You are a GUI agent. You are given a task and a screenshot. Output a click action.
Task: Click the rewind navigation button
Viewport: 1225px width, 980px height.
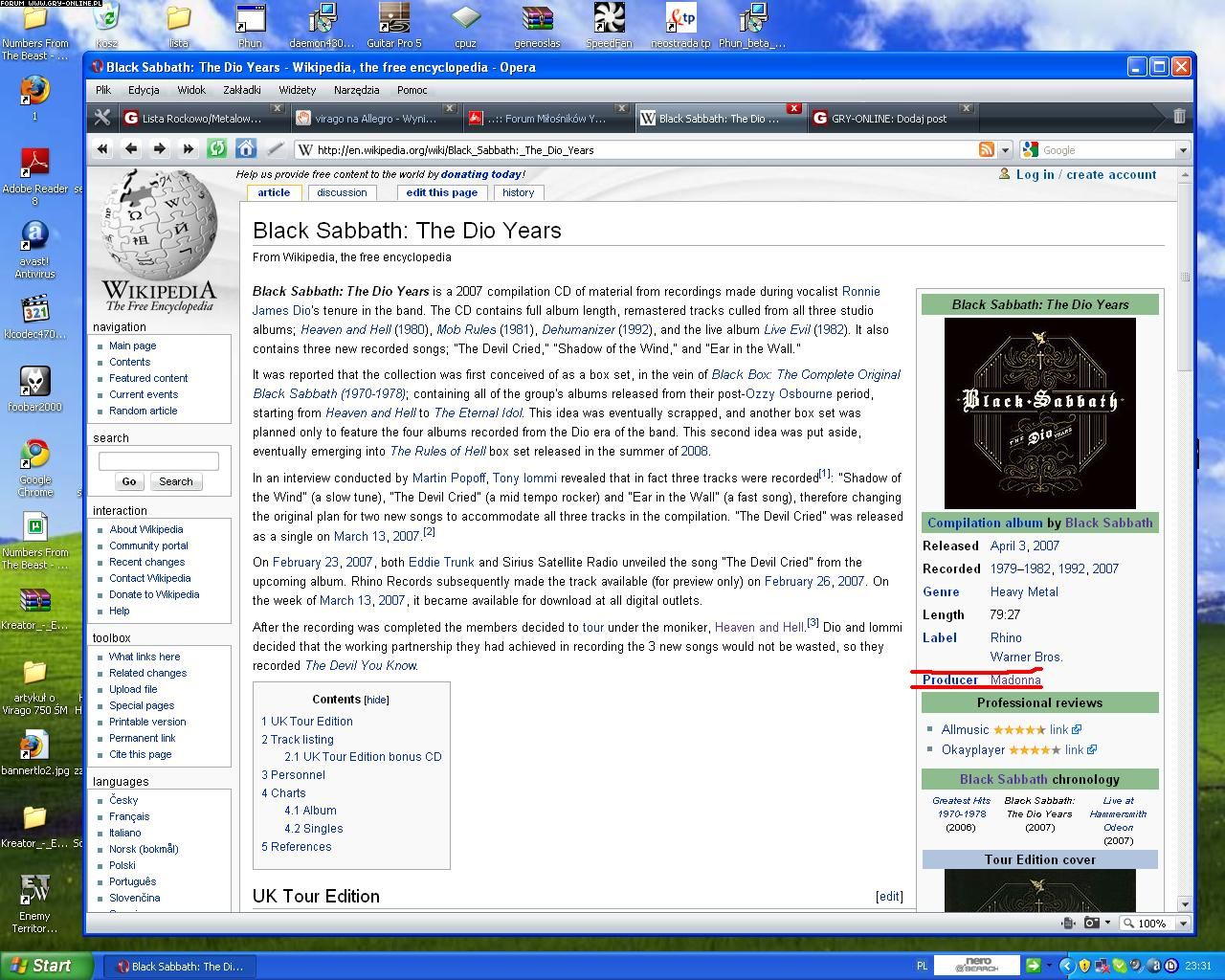pos(102,149)
